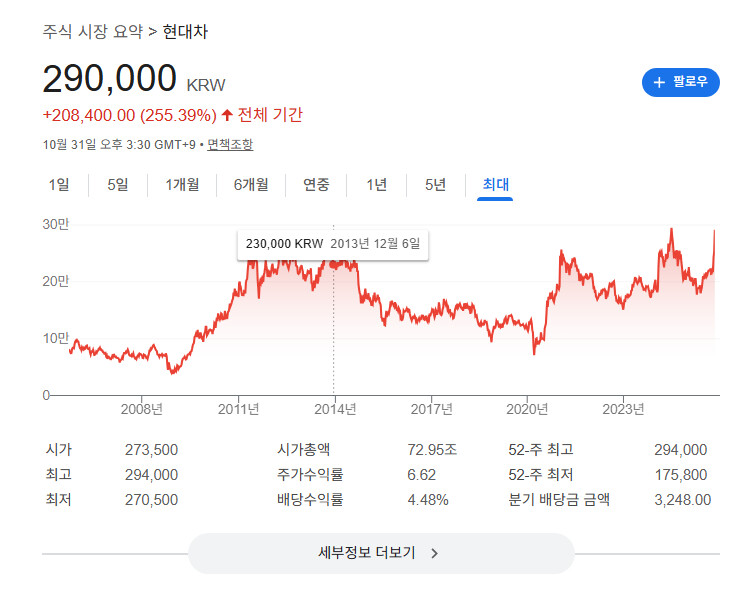756x591 pixels.
Task: Show the 1개월 chart range
Action: click(x=182, y=184)
